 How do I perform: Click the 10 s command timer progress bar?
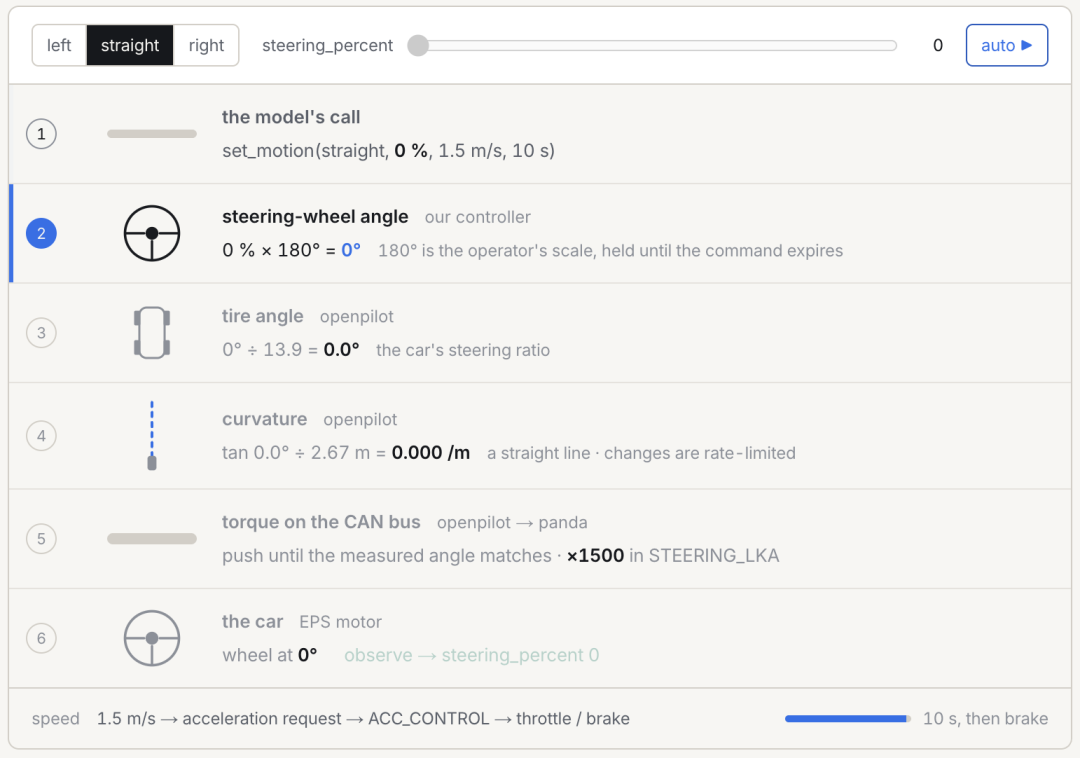pos(848,719)
